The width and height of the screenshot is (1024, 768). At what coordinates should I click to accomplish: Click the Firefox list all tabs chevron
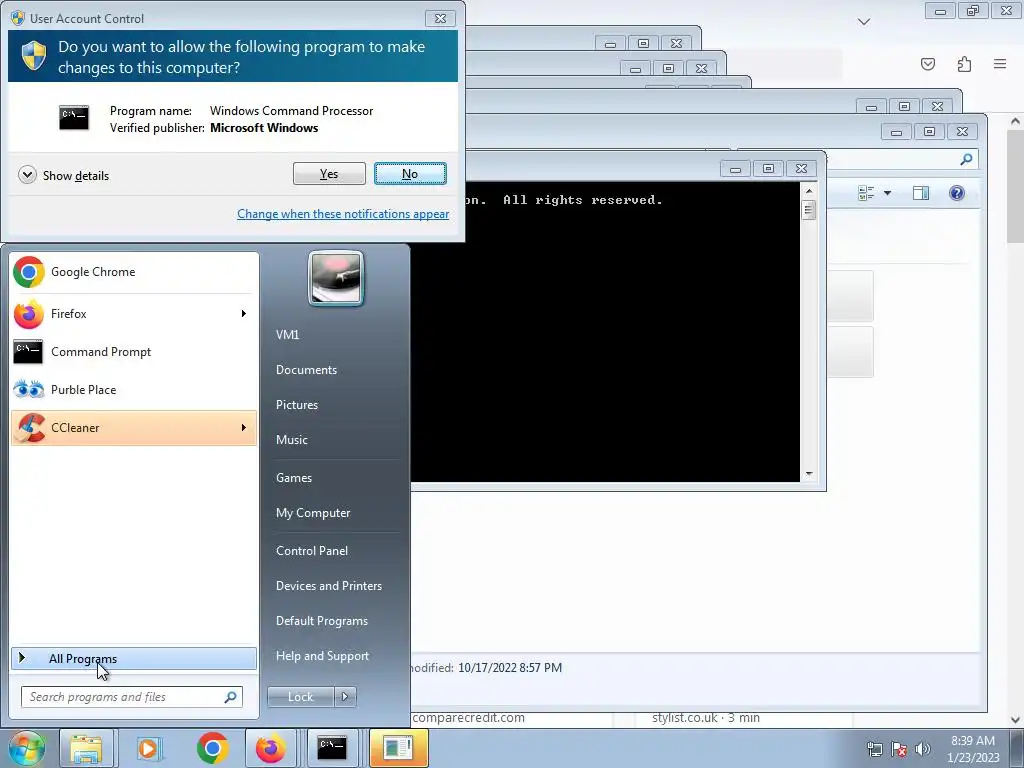pos(864,22)
